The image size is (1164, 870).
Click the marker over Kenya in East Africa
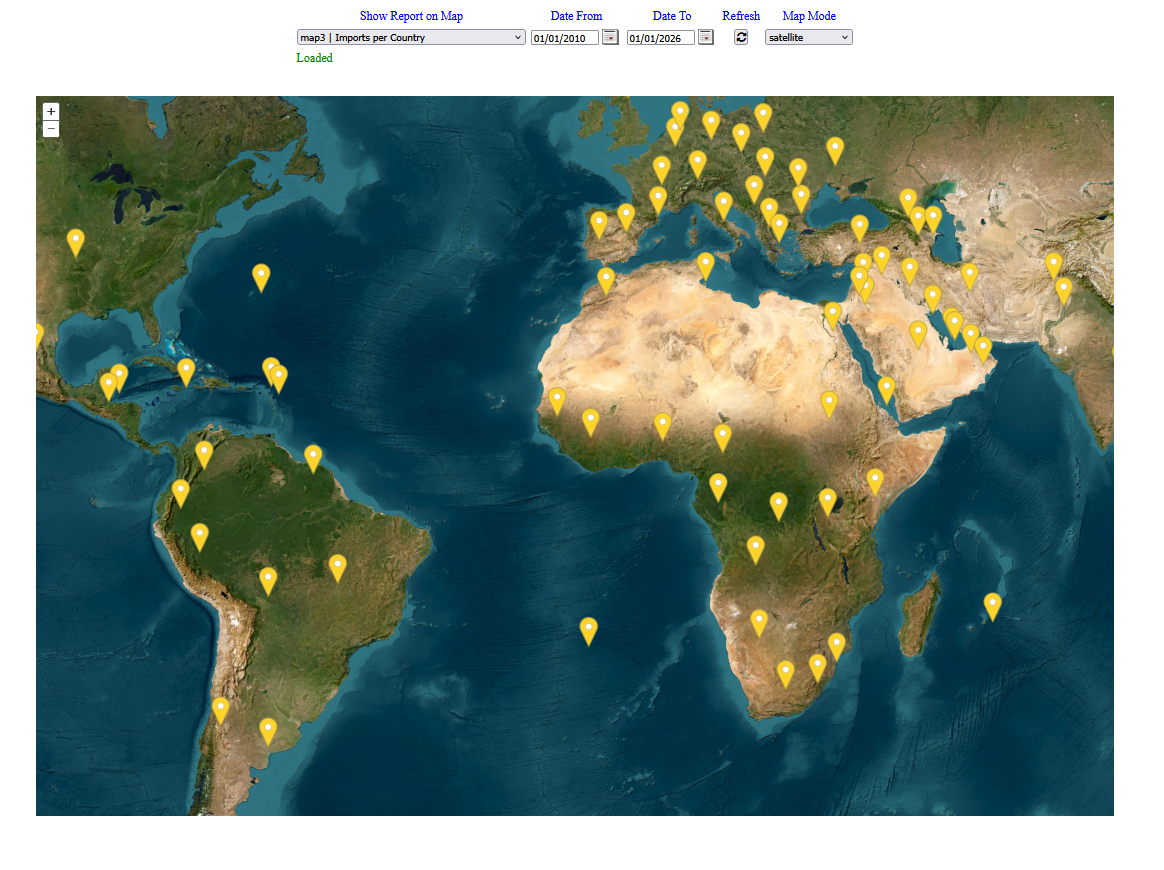pyautogui.click(x=875, y=481)
